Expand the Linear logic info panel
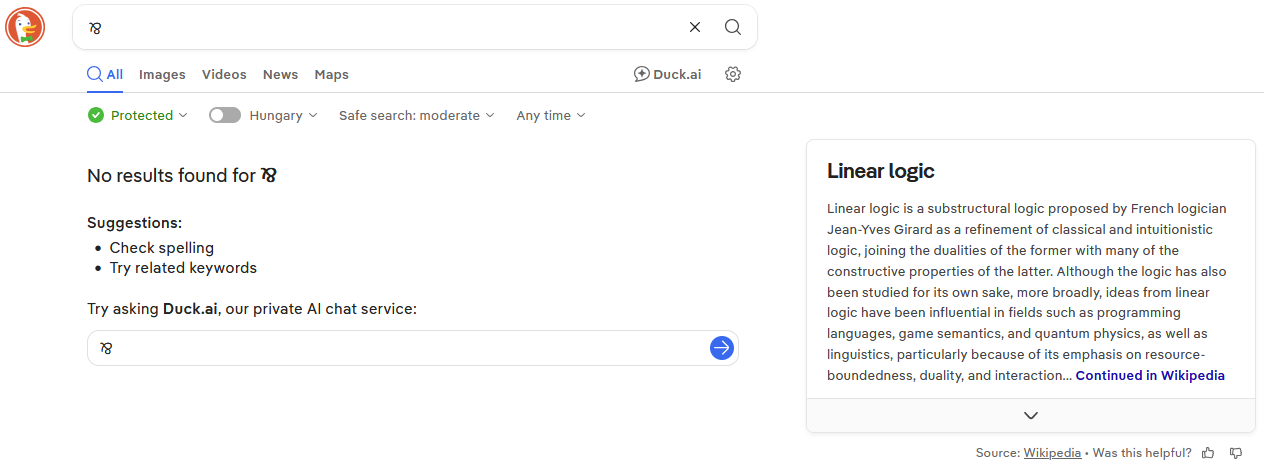Viewport: 1264px width, 465px height. (1031, 415)
